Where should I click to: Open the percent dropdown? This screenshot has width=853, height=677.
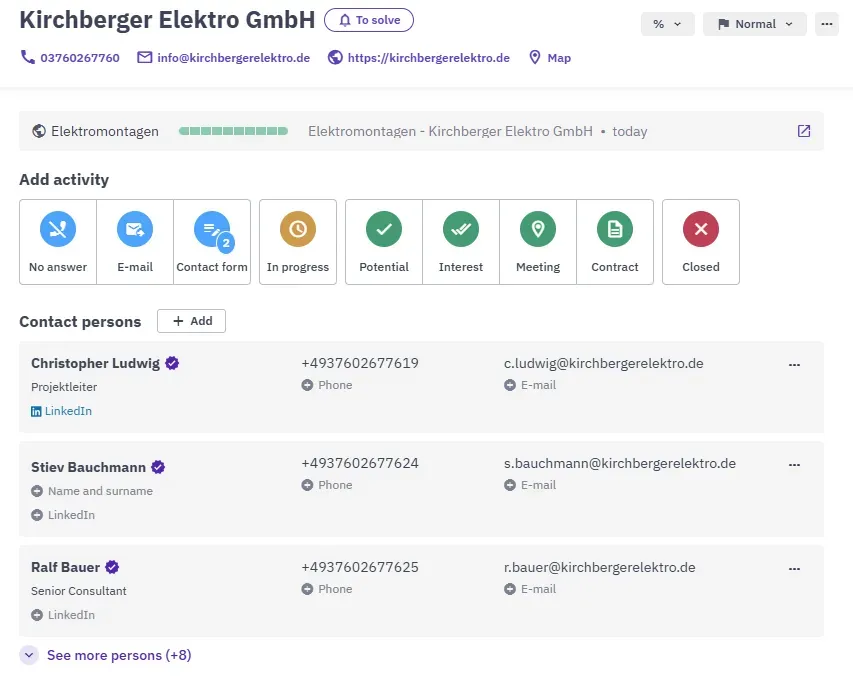tap(667, 24)
